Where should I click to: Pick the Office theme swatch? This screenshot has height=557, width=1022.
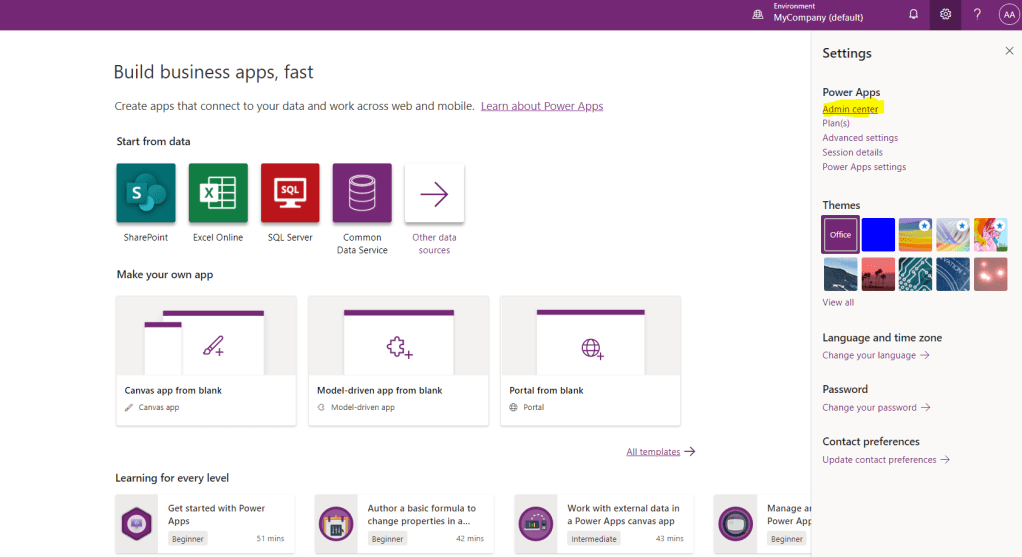[840, 234]
